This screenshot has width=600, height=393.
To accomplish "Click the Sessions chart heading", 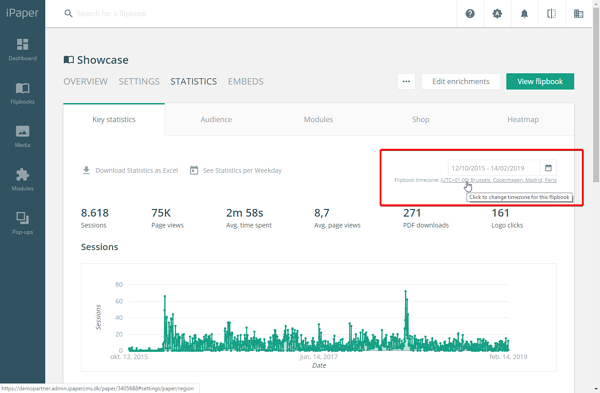I will [99, 247].
